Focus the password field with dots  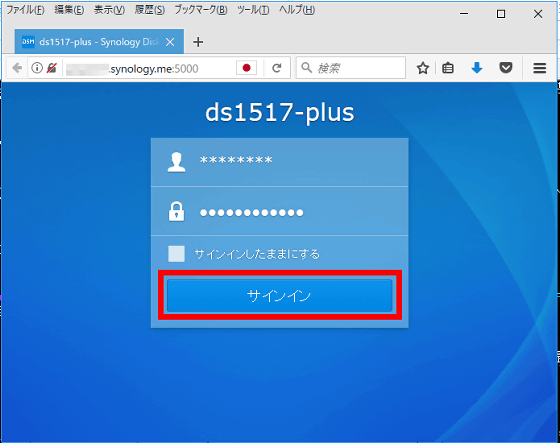280,211
